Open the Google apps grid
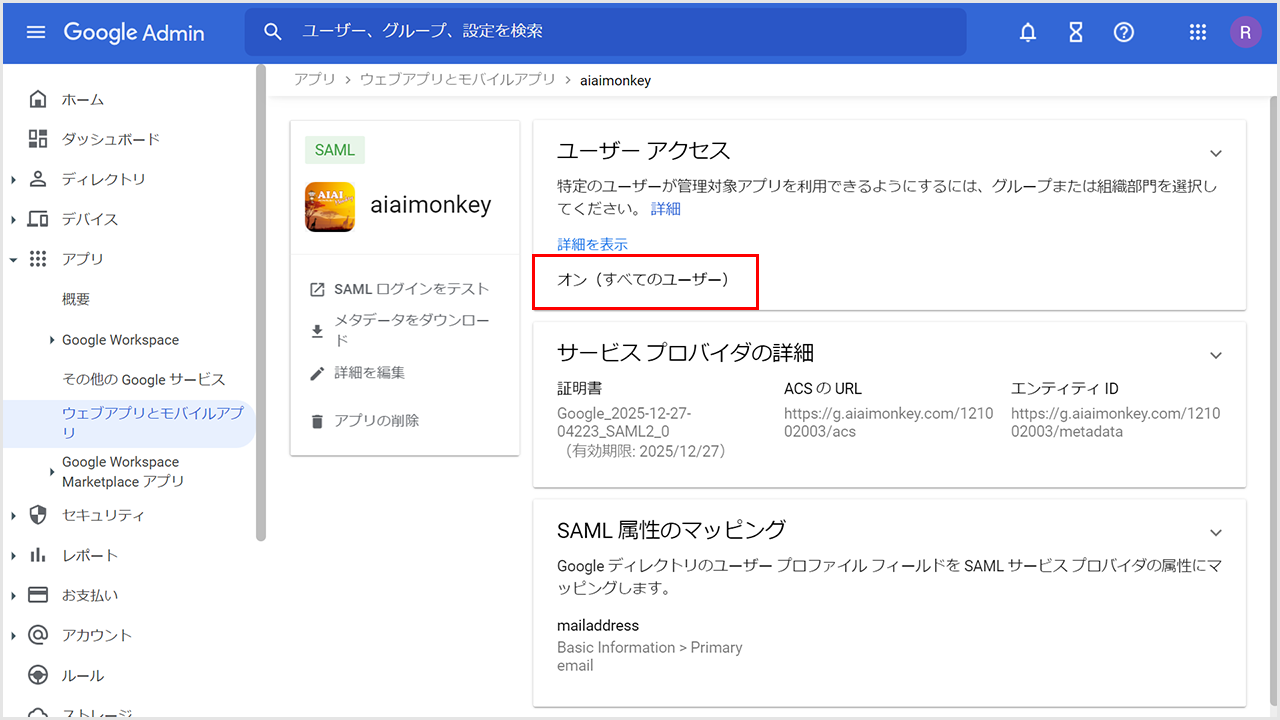The height and width of the screenshot is (720, 1280). click(x=1198, y=32)
